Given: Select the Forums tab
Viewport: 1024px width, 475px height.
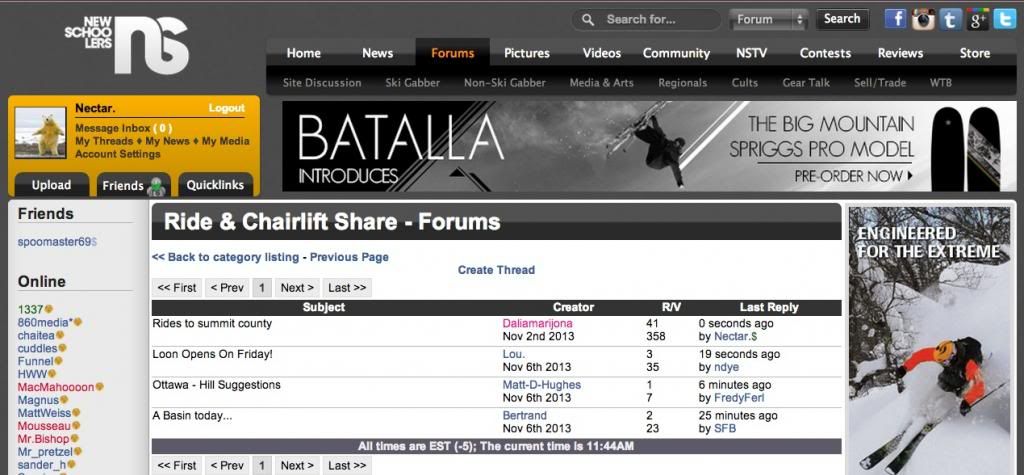Looking at the screenshot, I should pyautogui.click(x=453, y=53).
